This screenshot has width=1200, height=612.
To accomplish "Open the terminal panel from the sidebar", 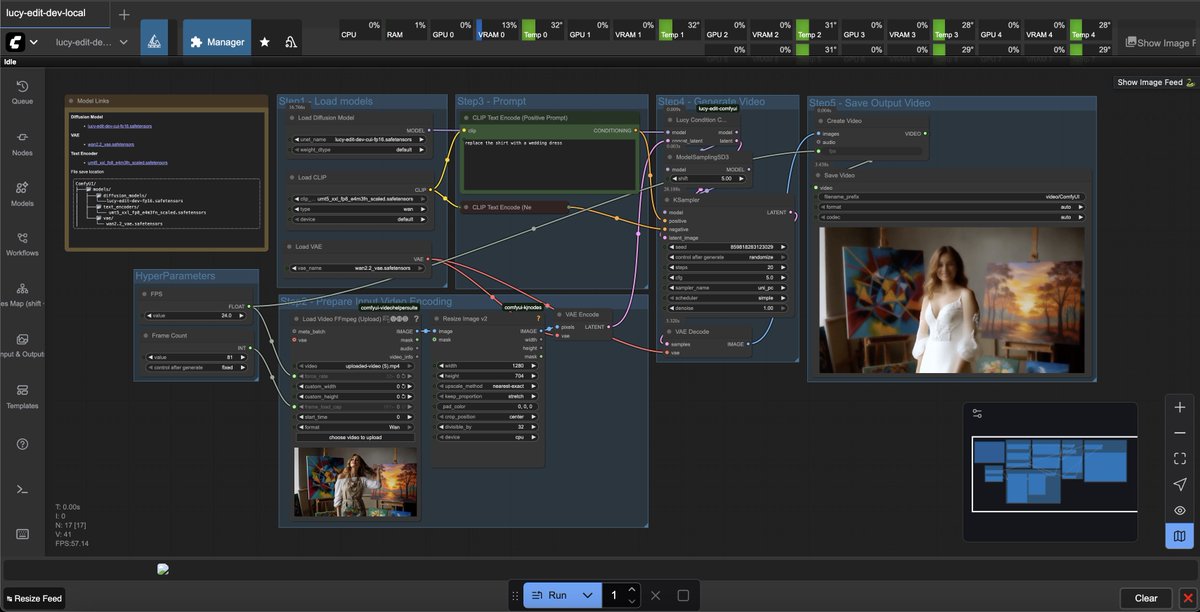I will [22, 487].
